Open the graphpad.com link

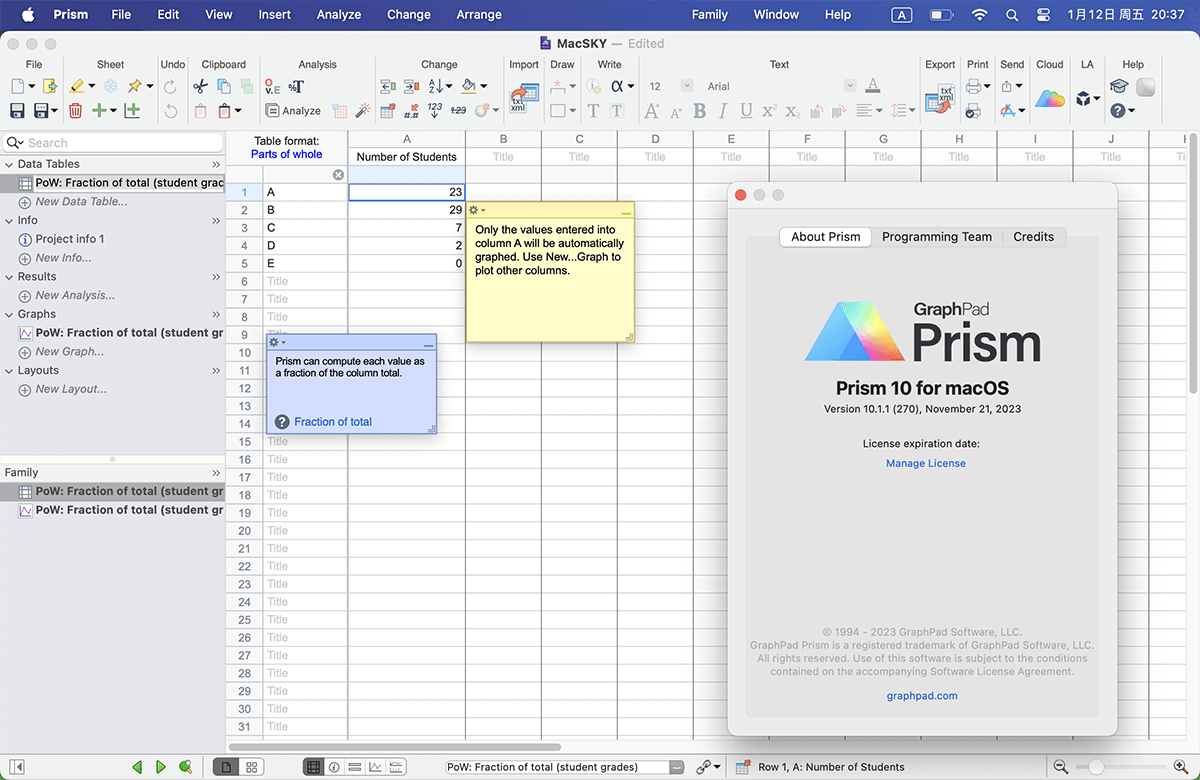click(922, 696)
